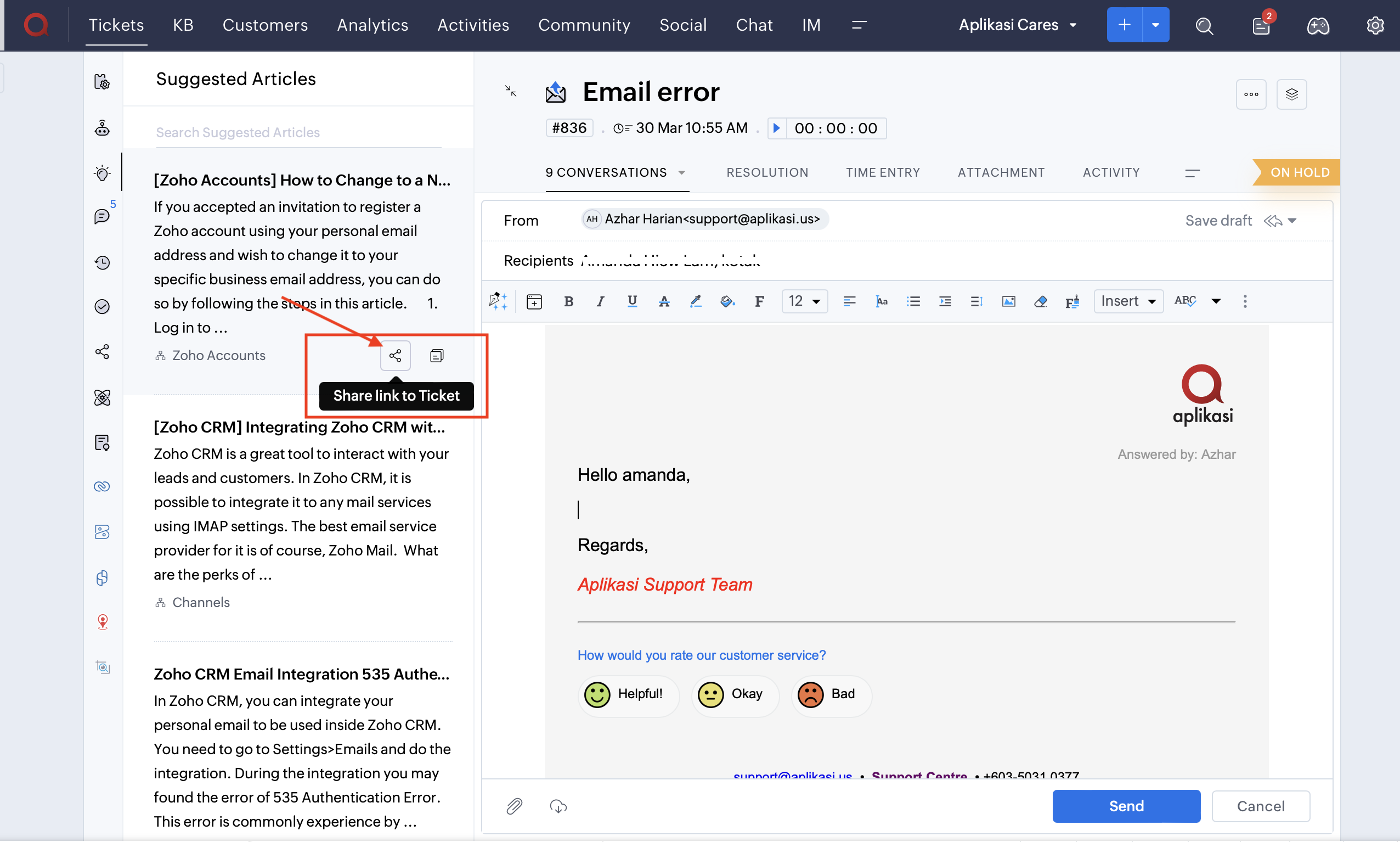Image resolution: width=1400 pixels, height=842 pixels.
Task: Click the increase indent icon
Action: coord(945,301)
